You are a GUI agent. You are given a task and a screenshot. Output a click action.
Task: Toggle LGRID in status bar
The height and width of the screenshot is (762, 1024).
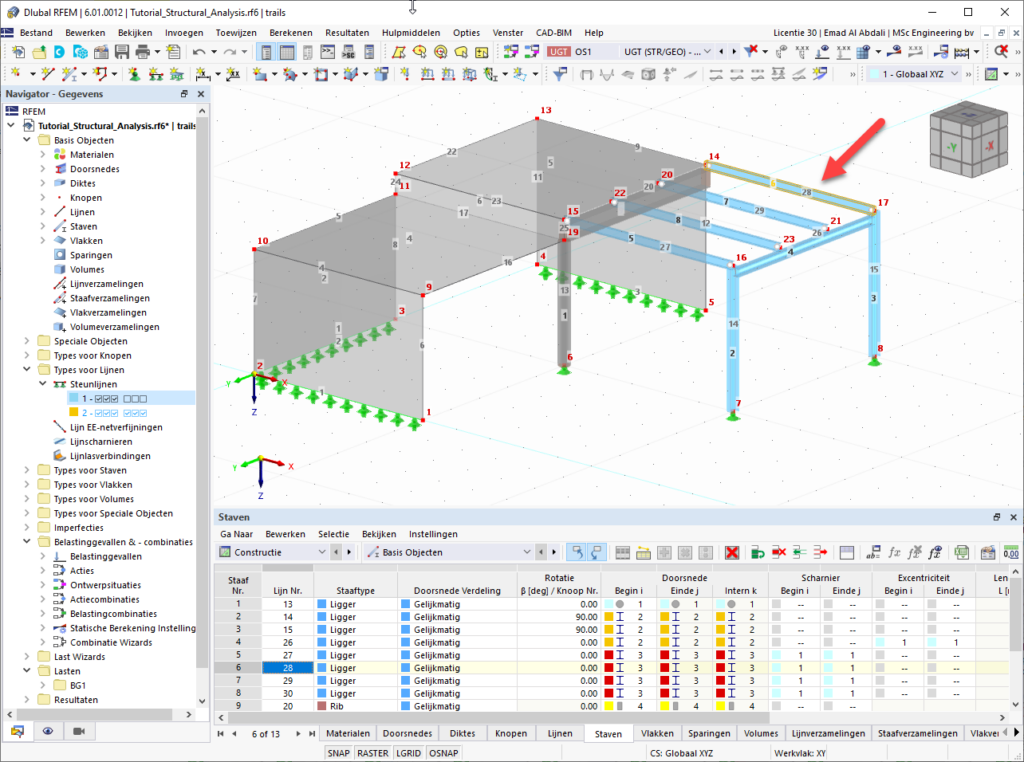(x=408, y=753)
